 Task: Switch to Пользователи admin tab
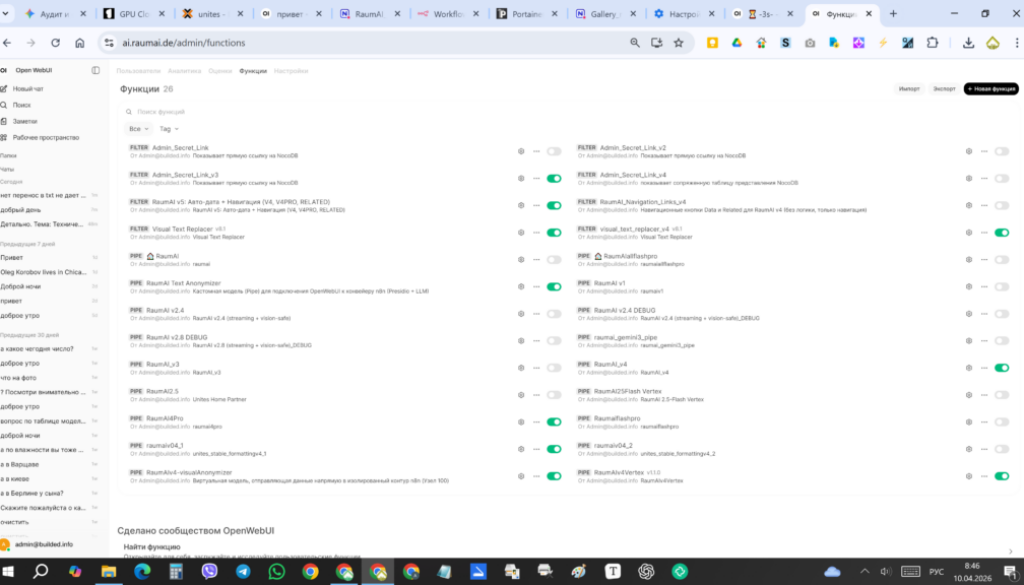point(138,71)
